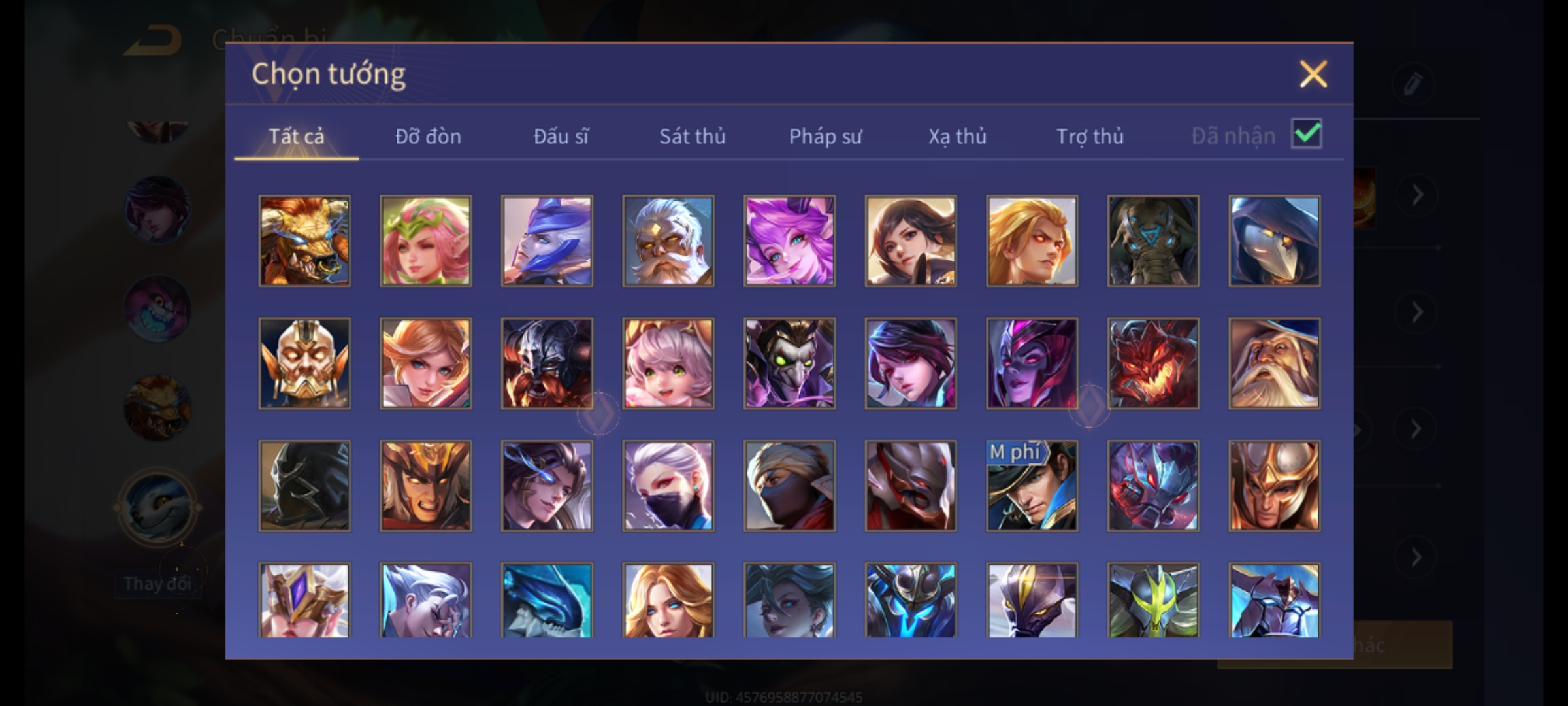1568x706 pixels.
Task: Select the elephant-masked armored hero
Action: [1153, 241]
